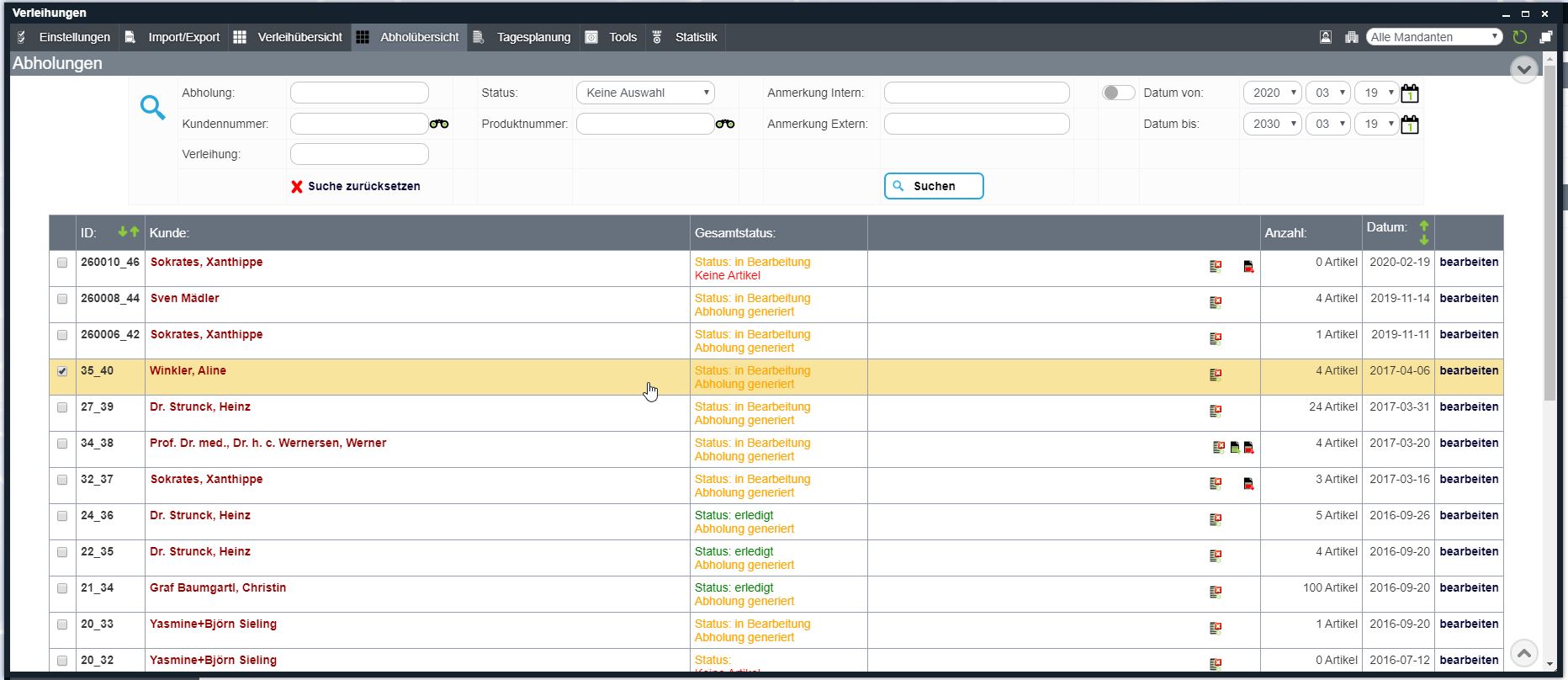Screen dimensions: 1568x680
Task: Click the scroll-to-top round arrow button
Action: click(x=1523, y=653)
